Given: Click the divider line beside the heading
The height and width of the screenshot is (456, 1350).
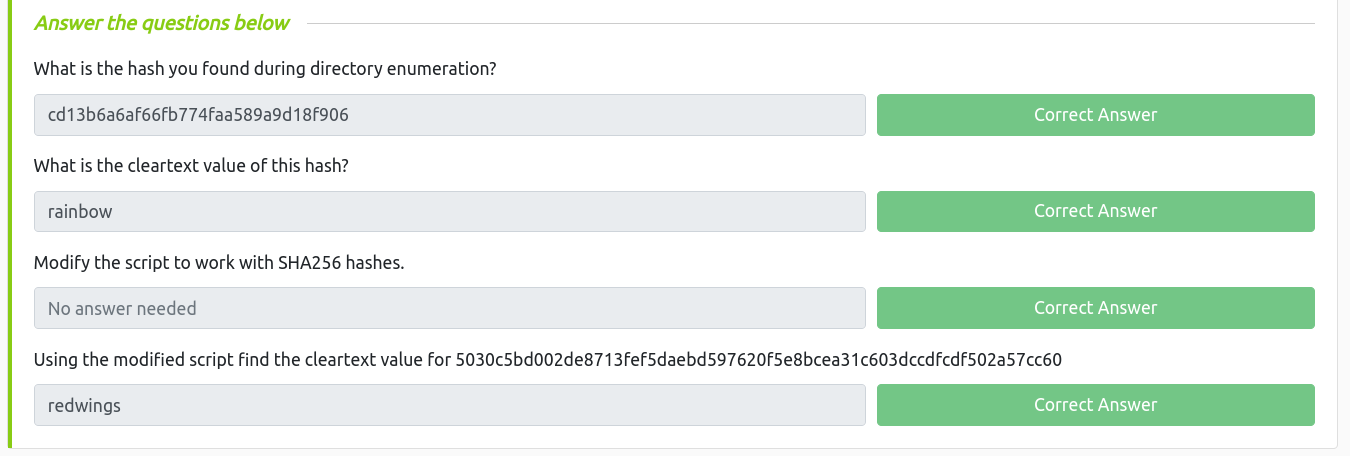Looking at the screenshot, I should pos(810,23).
